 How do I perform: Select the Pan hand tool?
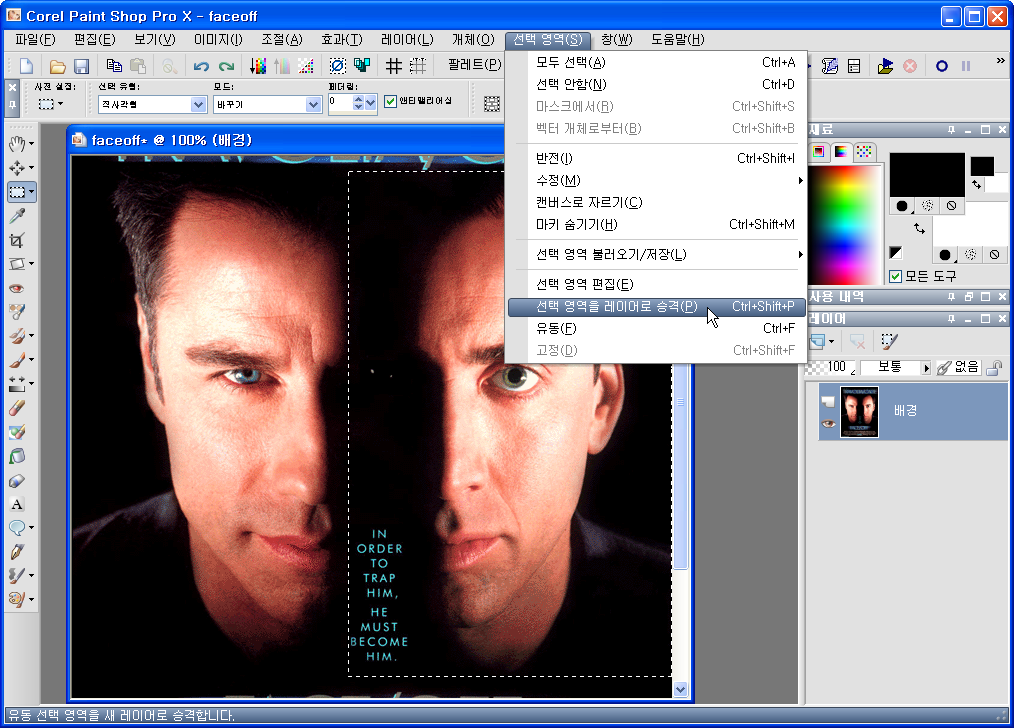point(17,144)
